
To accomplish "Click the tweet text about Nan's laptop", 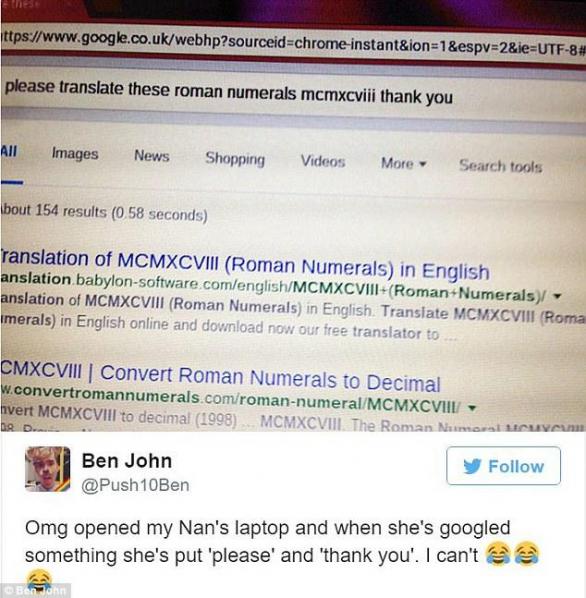I will pos(267,542).
